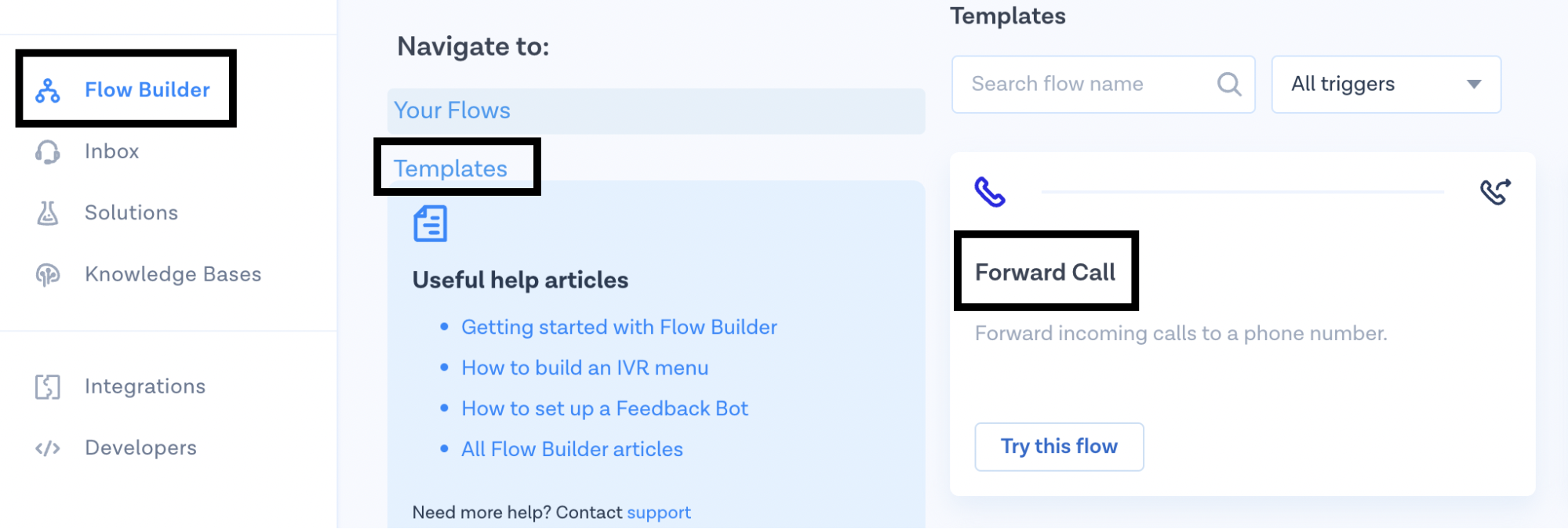
Task: Open the Your Flows link
Action: click(x=452, y=111)
